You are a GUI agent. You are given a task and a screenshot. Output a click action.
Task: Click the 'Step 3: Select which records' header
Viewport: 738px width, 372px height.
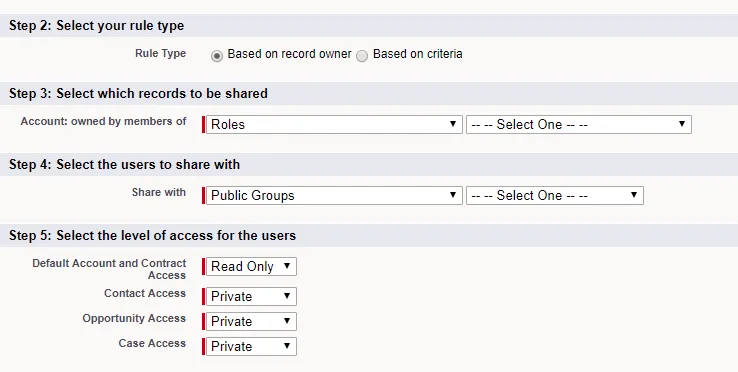click(x=138, y=93)
